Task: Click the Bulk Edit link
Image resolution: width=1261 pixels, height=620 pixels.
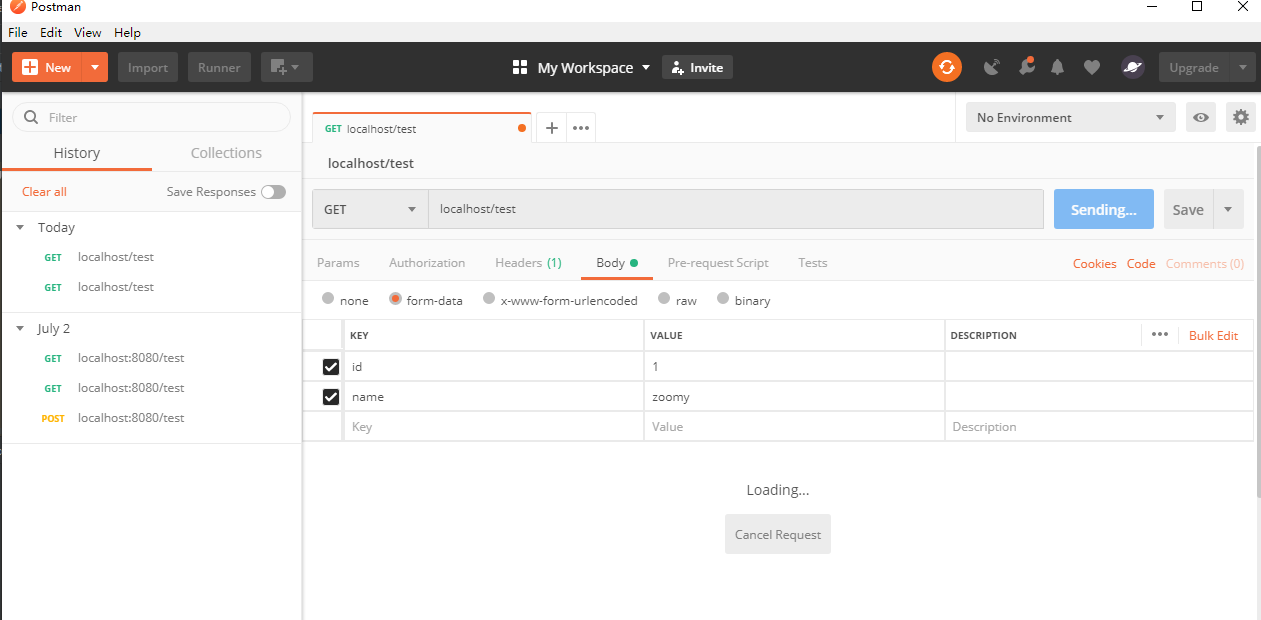Action: click(1213, 335)
